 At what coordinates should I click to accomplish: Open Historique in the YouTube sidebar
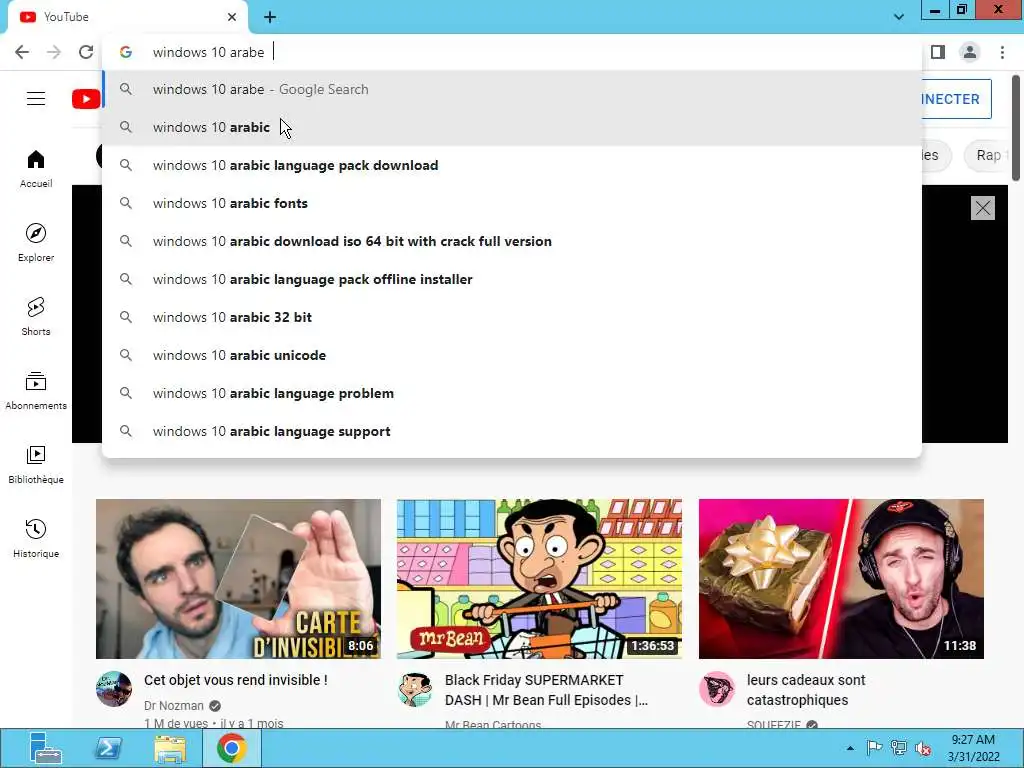pos(36,538)
